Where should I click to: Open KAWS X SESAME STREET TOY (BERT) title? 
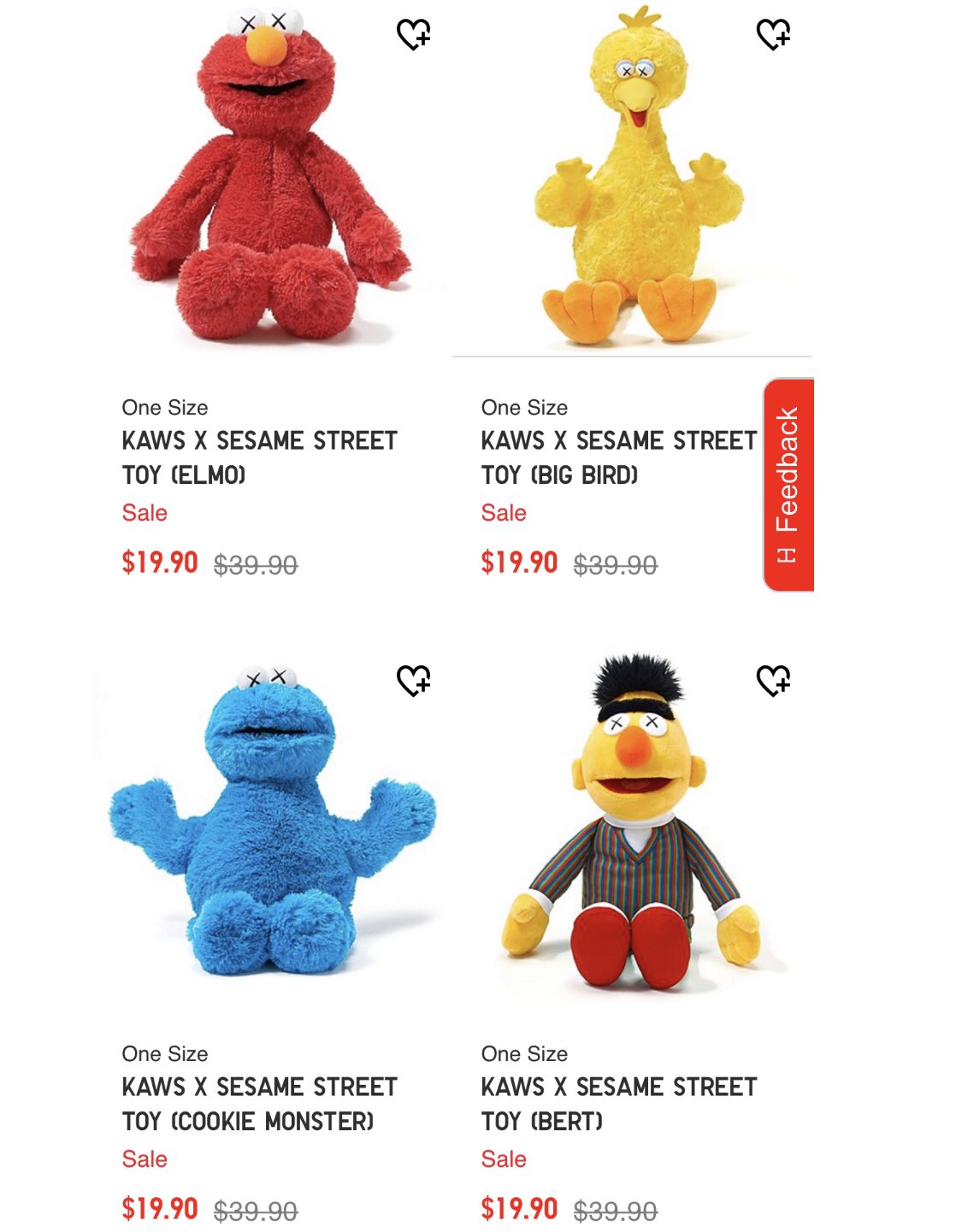pyautogui.click(x=619, y=1104)
